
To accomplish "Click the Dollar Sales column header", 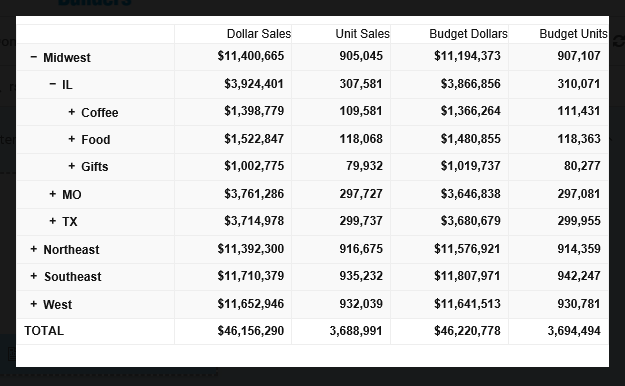I will tap(259, 34).
